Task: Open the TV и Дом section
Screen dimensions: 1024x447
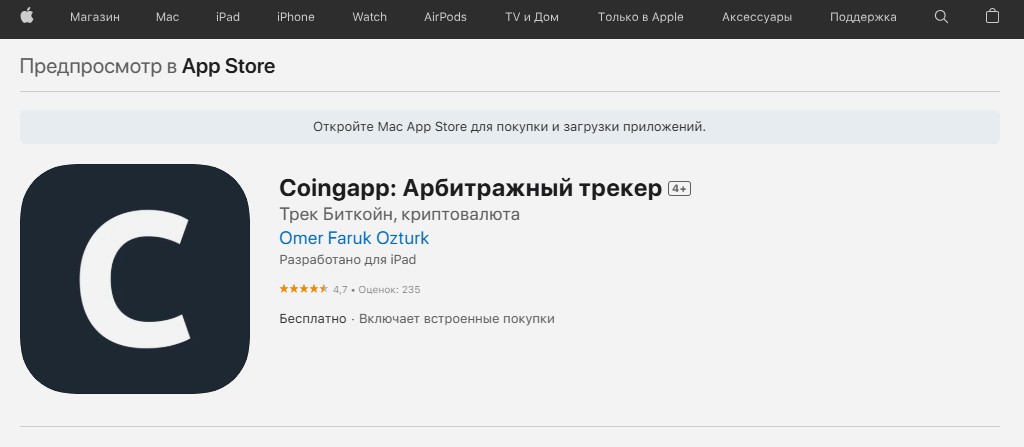Action: pyautogui.click(x=532, y=17)
